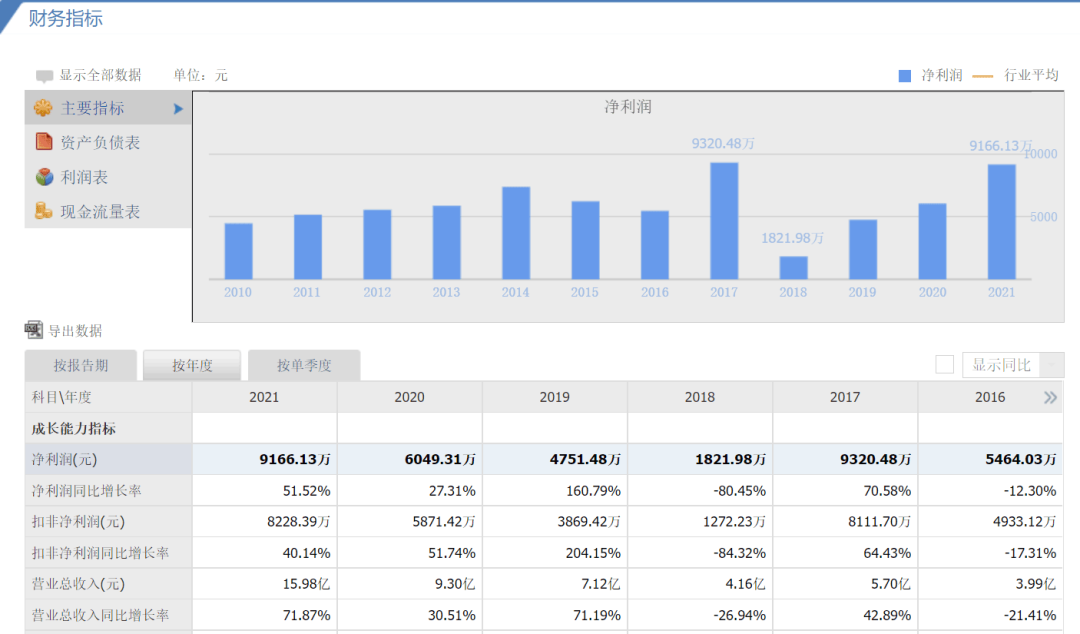Click the double chevron next to 2016
The image size is (1080, 634).
point(1050,398)
